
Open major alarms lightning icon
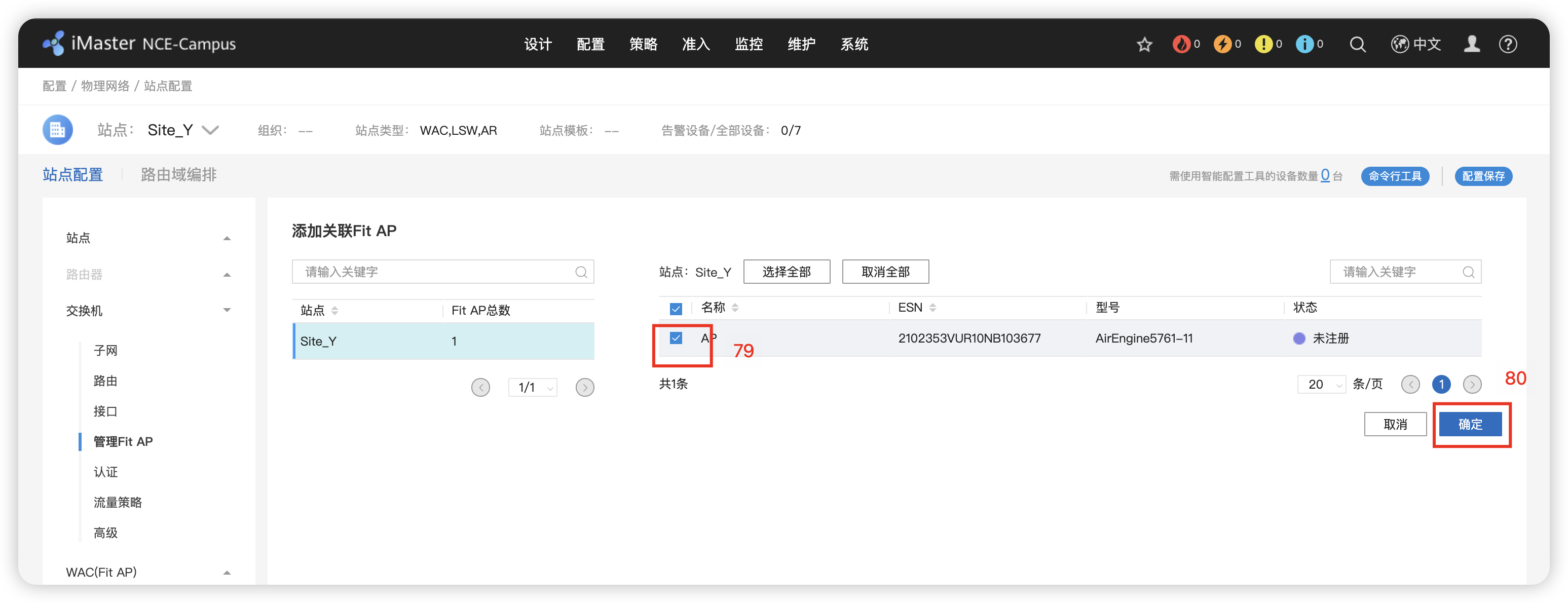(1222, 45)
